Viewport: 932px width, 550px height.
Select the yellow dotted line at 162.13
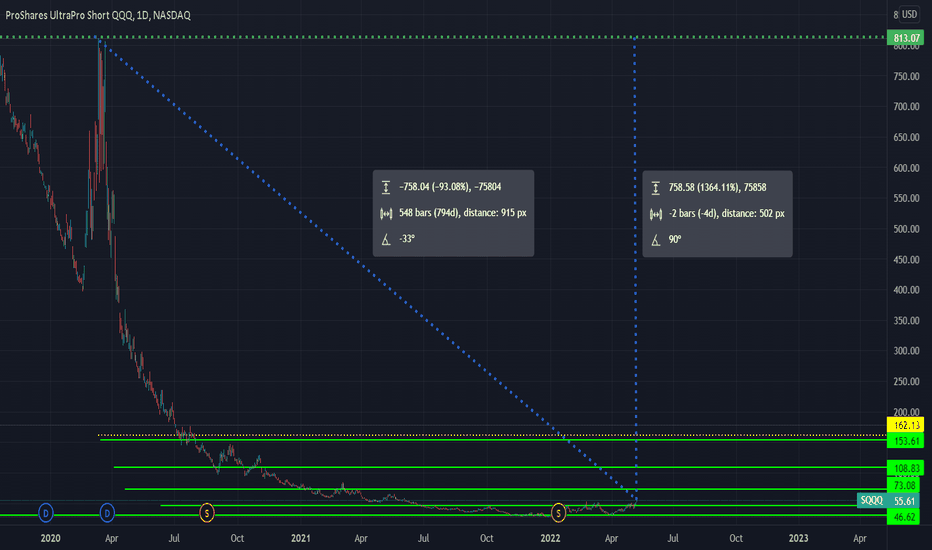492,435
